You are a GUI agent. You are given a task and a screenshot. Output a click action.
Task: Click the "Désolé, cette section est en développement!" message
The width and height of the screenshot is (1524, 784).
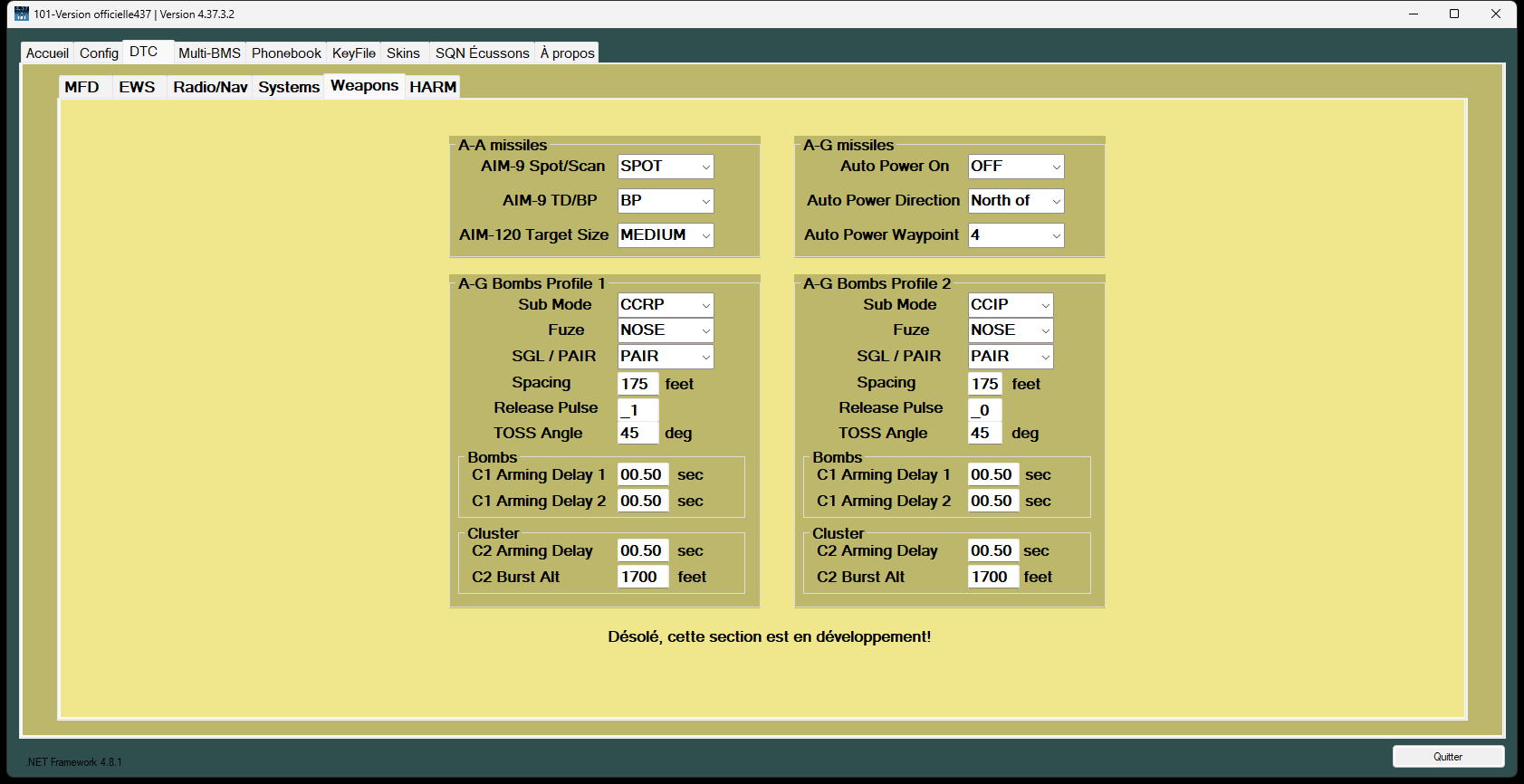[770, 637]
